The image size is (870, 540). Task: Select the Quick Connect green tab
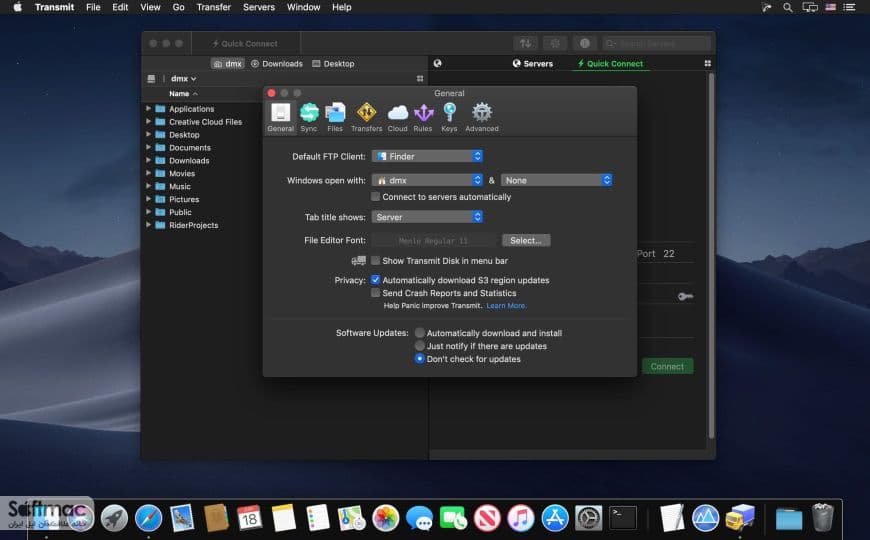[610, 64]
